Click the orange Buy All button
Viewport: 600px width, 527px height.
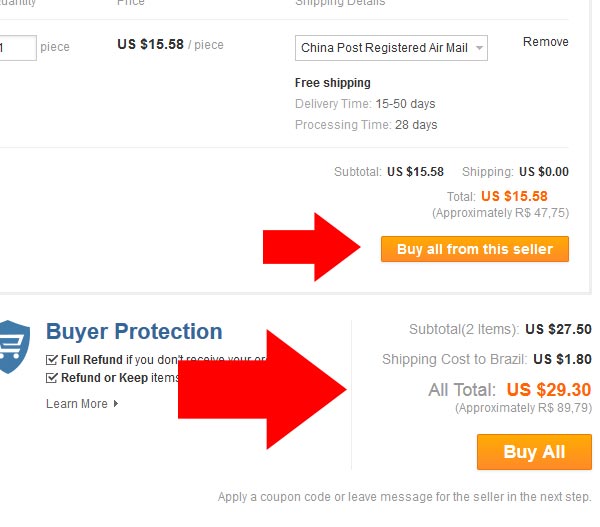(x=534, y=452)
